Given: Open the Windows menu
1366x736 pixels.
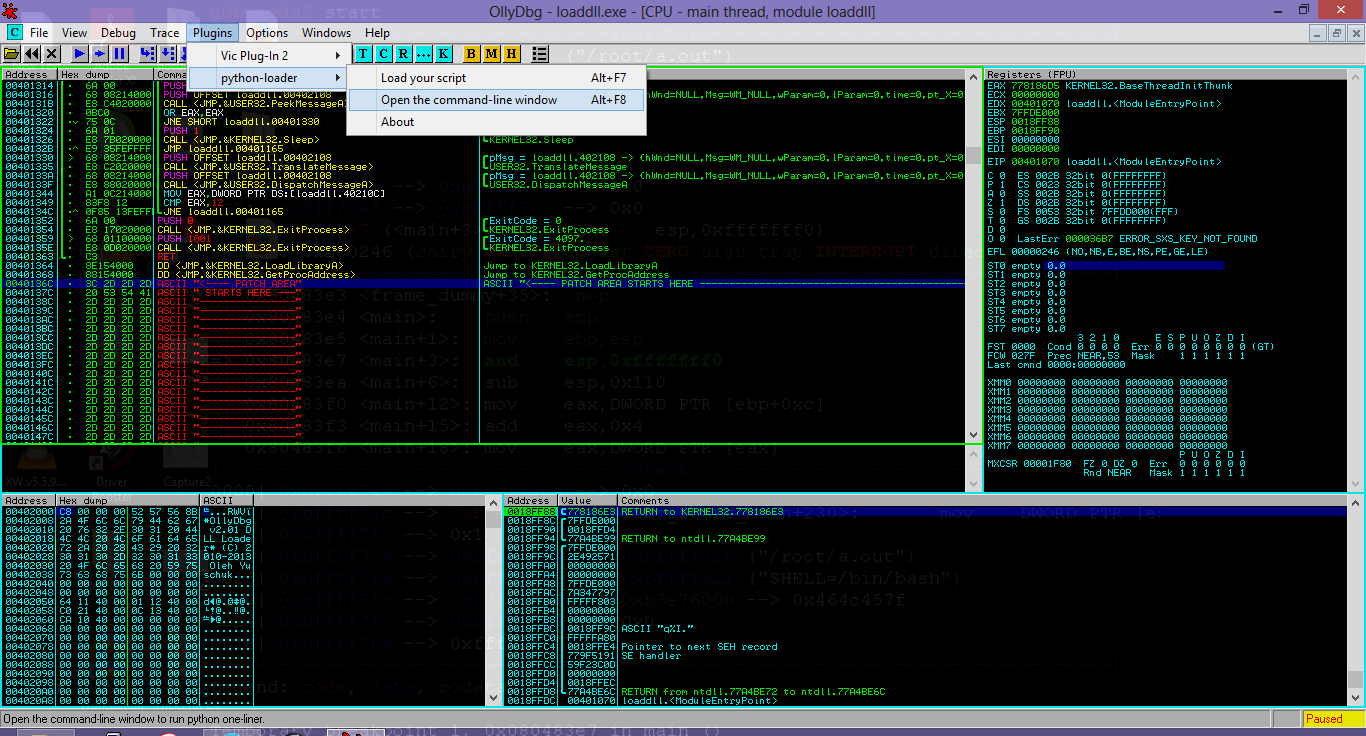Looking at the screenshot, I should (326, 33).
